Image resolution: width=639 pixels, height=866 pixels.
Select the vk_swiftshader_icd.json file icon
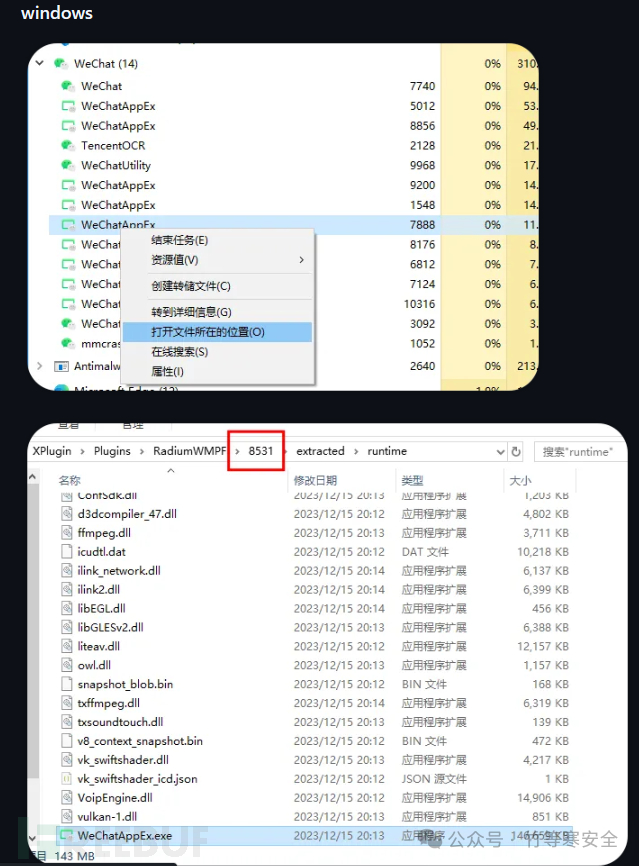click(67, 779)
